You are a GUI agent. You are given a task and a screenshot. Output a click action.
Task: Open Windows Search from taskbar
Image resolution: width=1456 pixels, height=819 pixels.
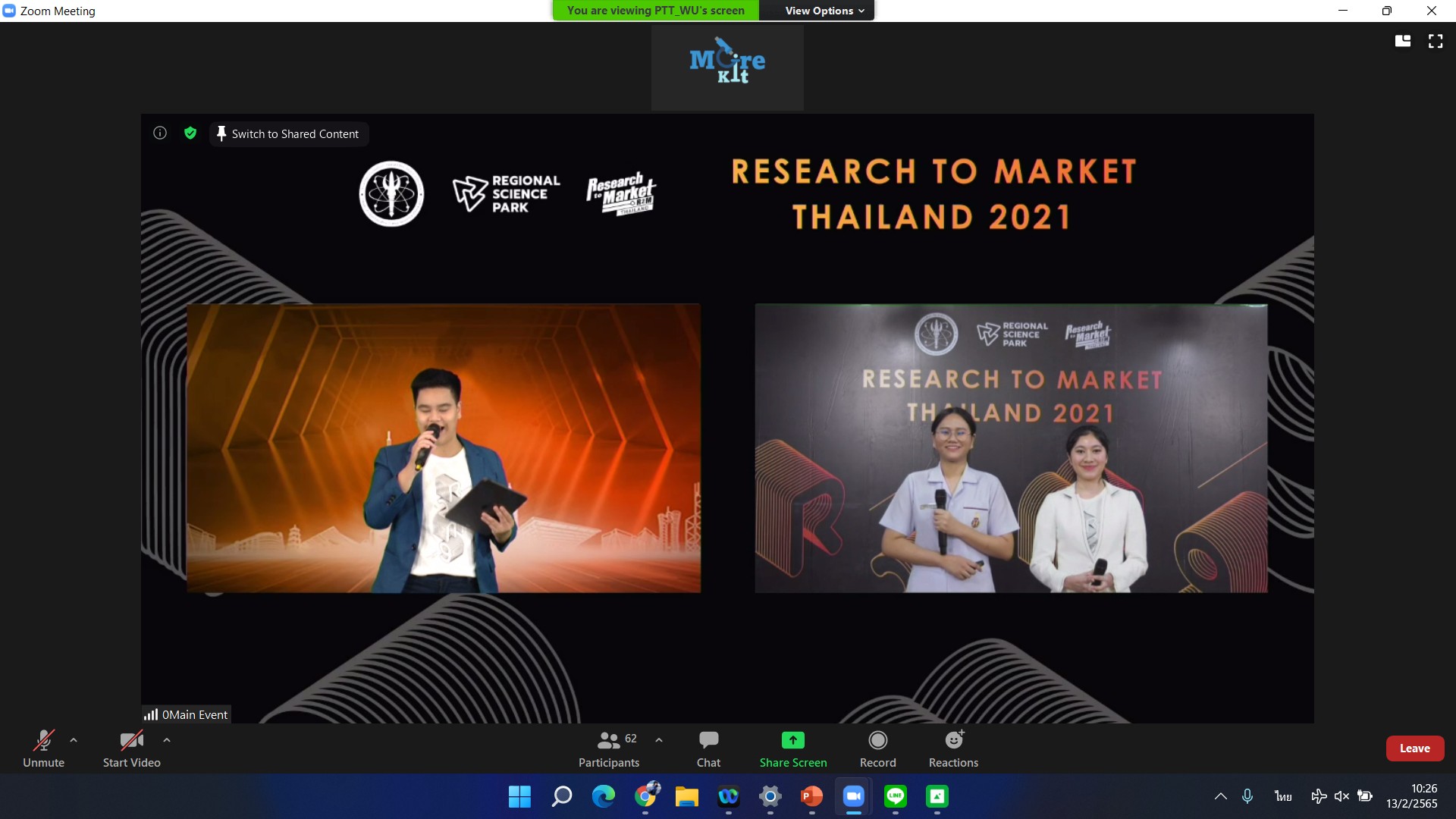click(561, 796)
